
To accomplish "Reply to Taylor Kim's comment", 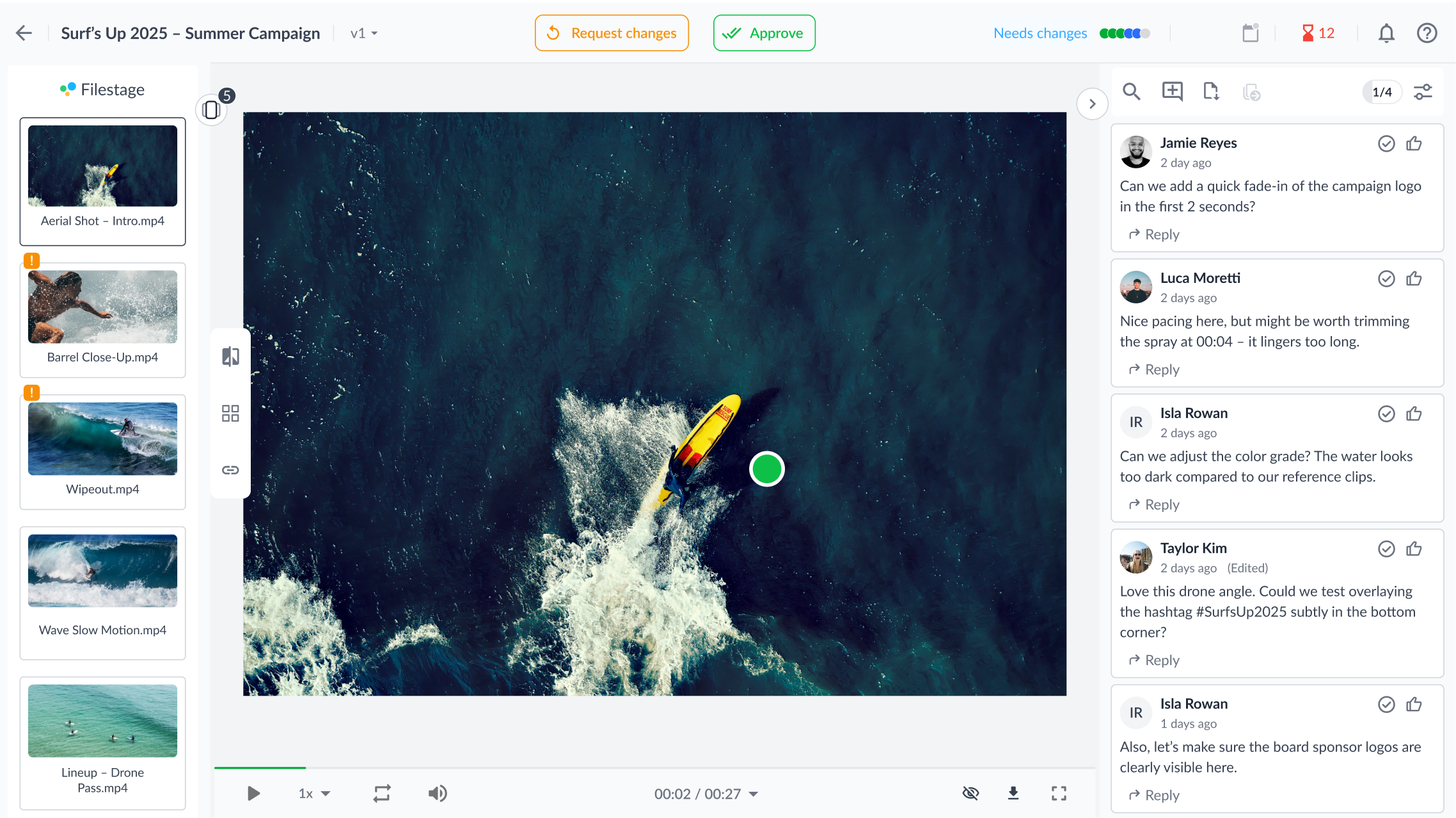I will [1153, 660].
